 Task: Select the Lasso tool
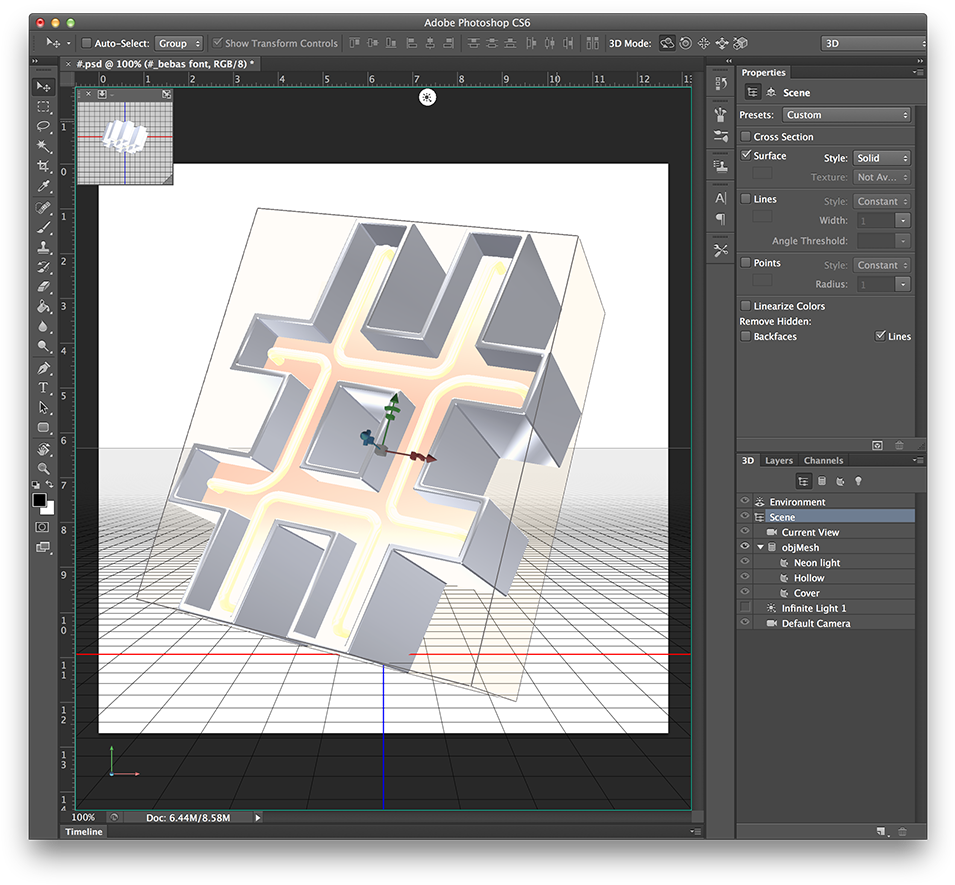pos(43,126)
